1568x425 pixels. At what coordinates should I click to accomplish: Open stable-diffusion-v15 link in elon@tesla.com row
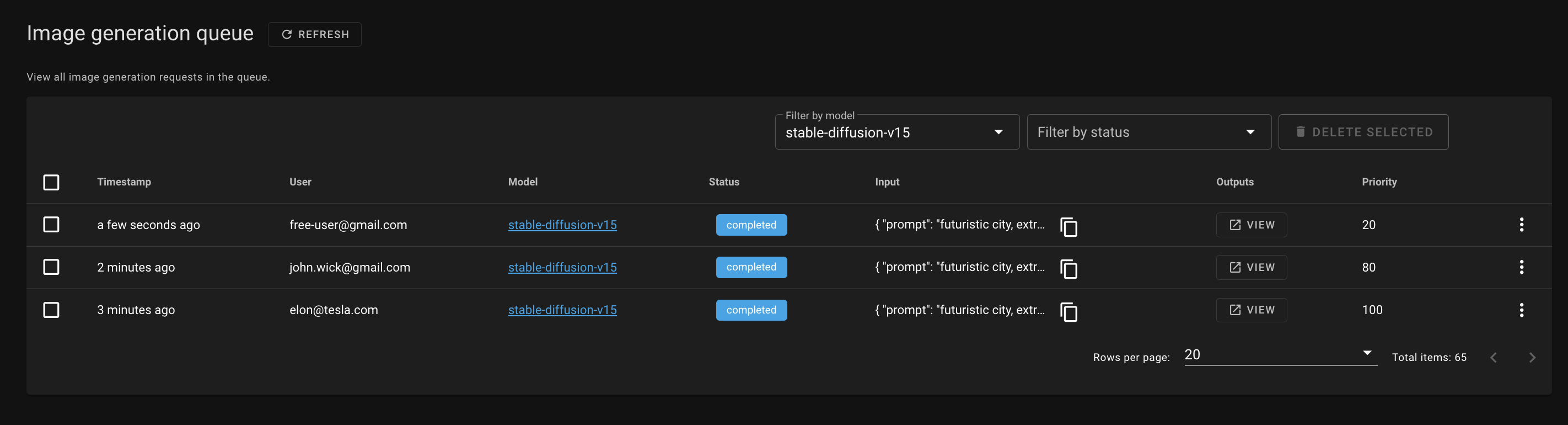[562, 310]
